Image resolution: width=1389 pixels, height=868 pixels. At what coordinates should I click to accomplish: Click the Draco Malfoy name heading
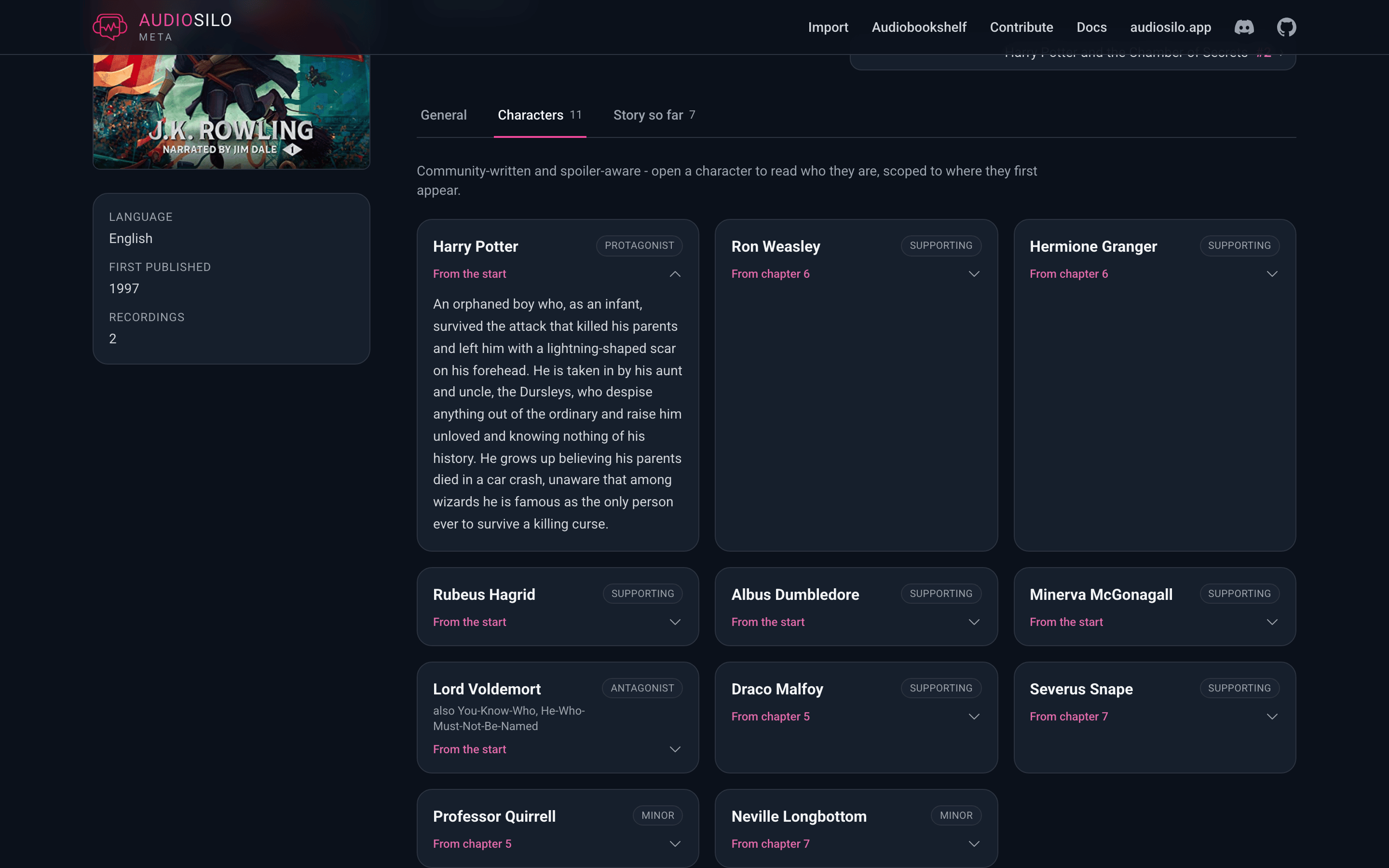pos(777,689)
